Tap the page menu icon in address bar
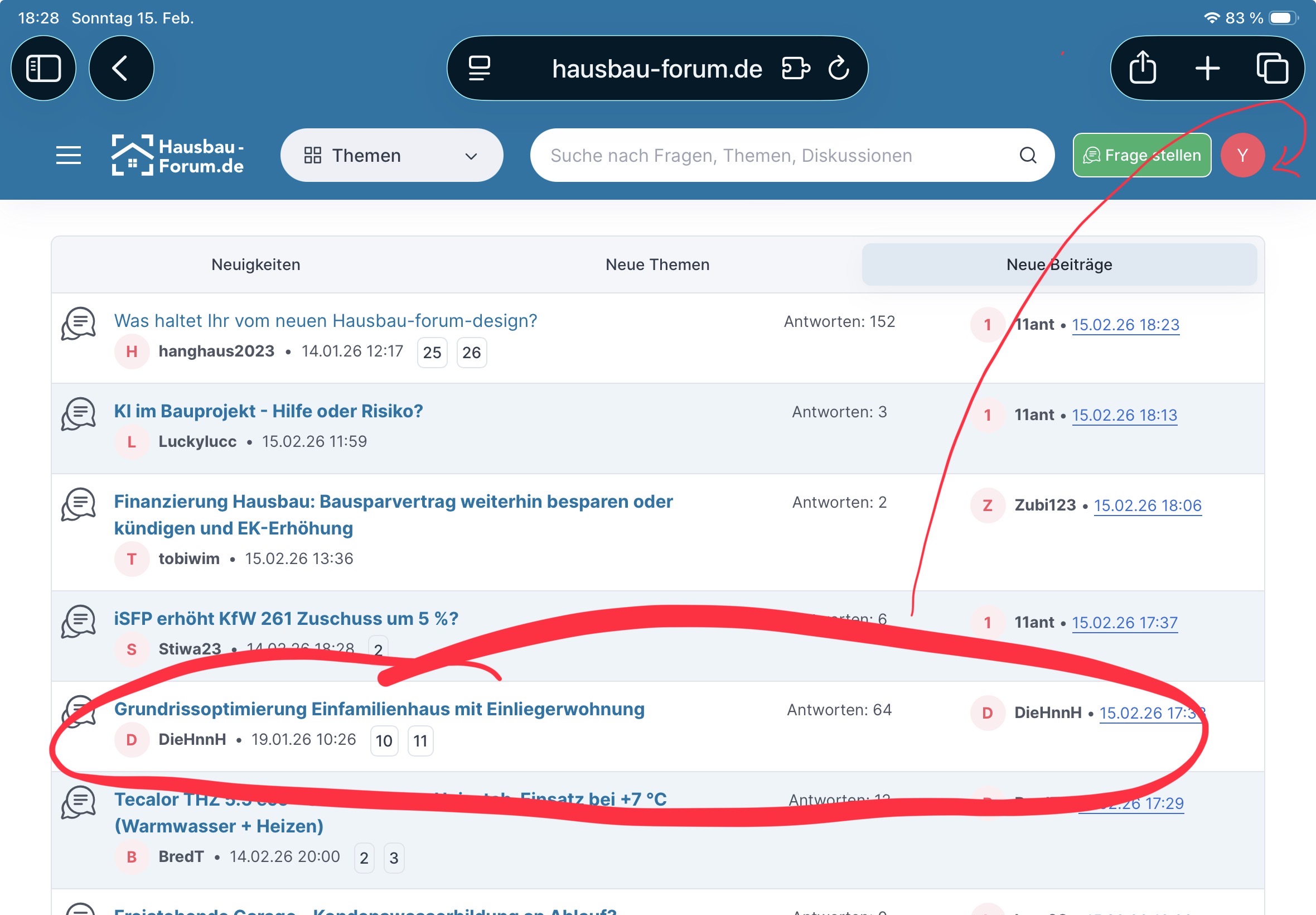The height and width of the screenshot is (915, 1316). (x=479, y=68)
